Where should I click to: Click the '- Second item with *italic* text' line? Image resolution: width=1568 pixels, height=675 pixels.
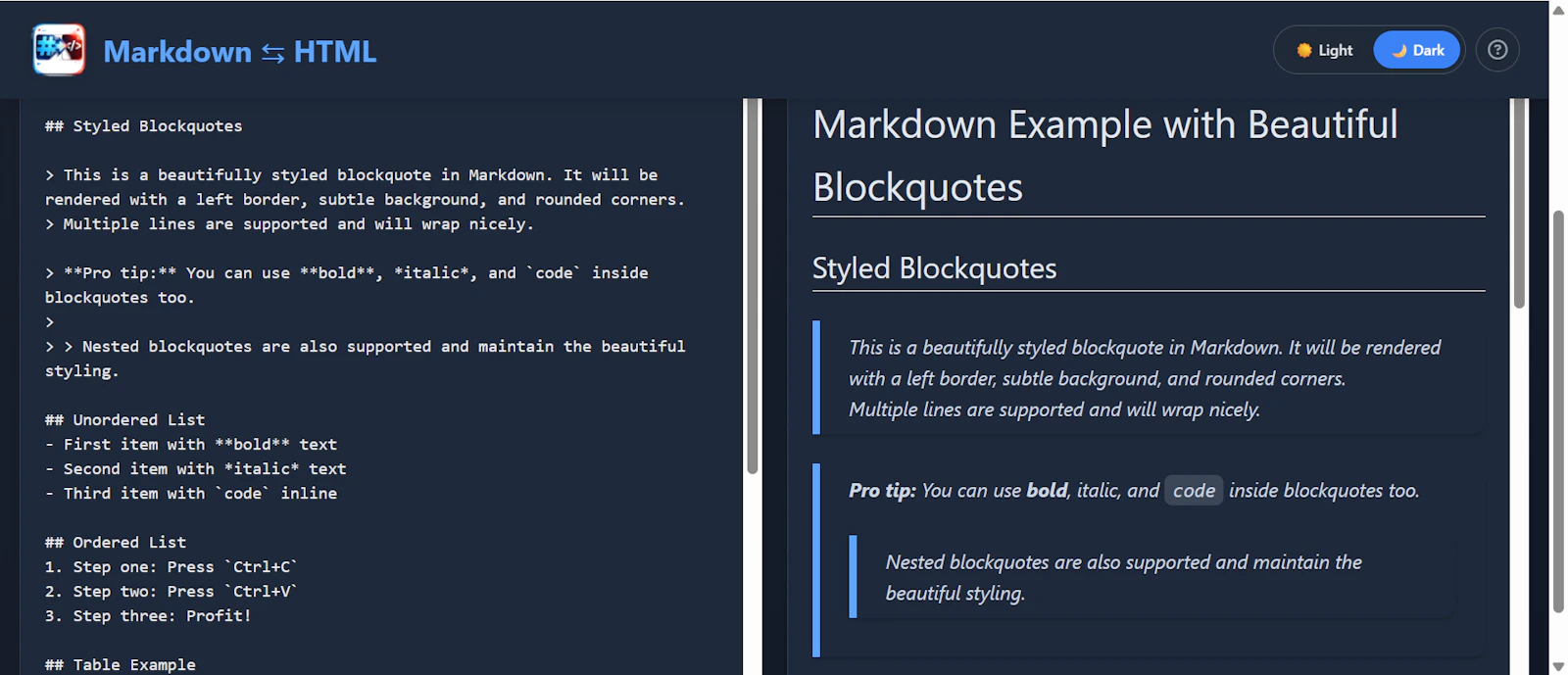click(x=196, y=469)
